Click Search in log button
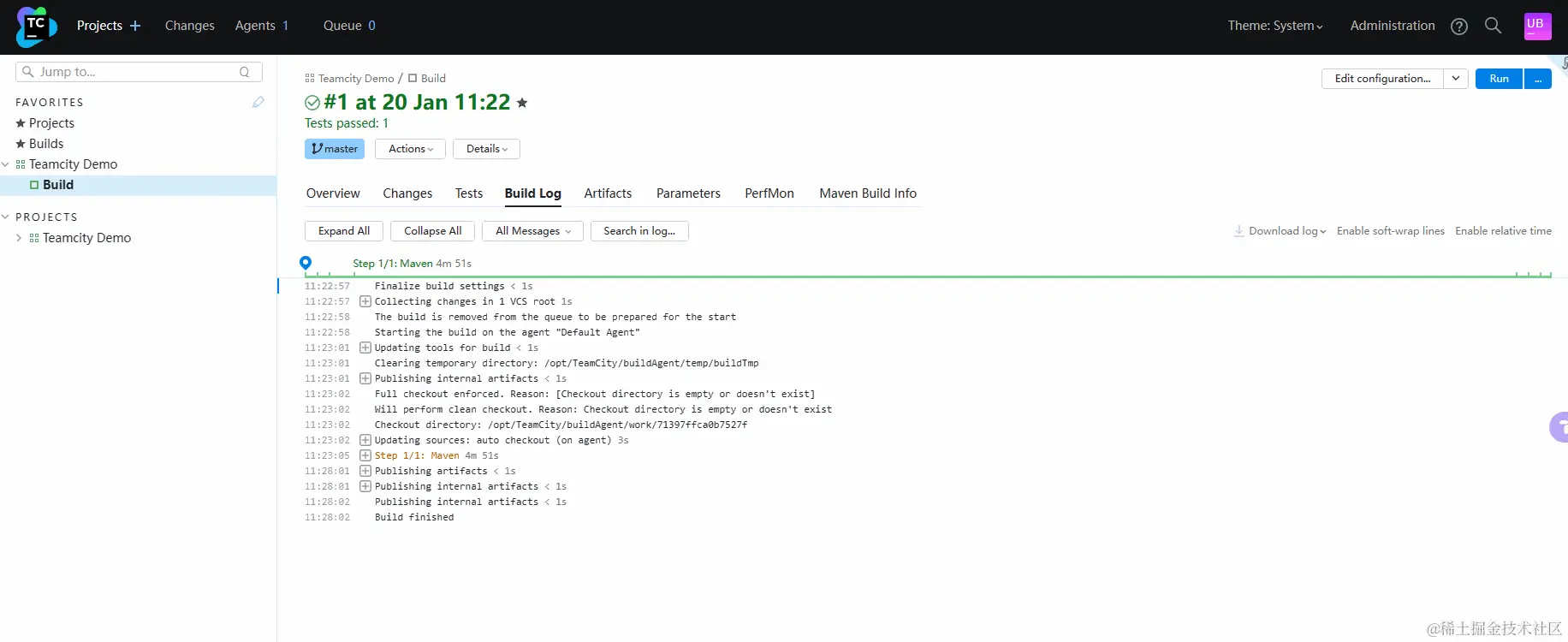 pos(639,231)
